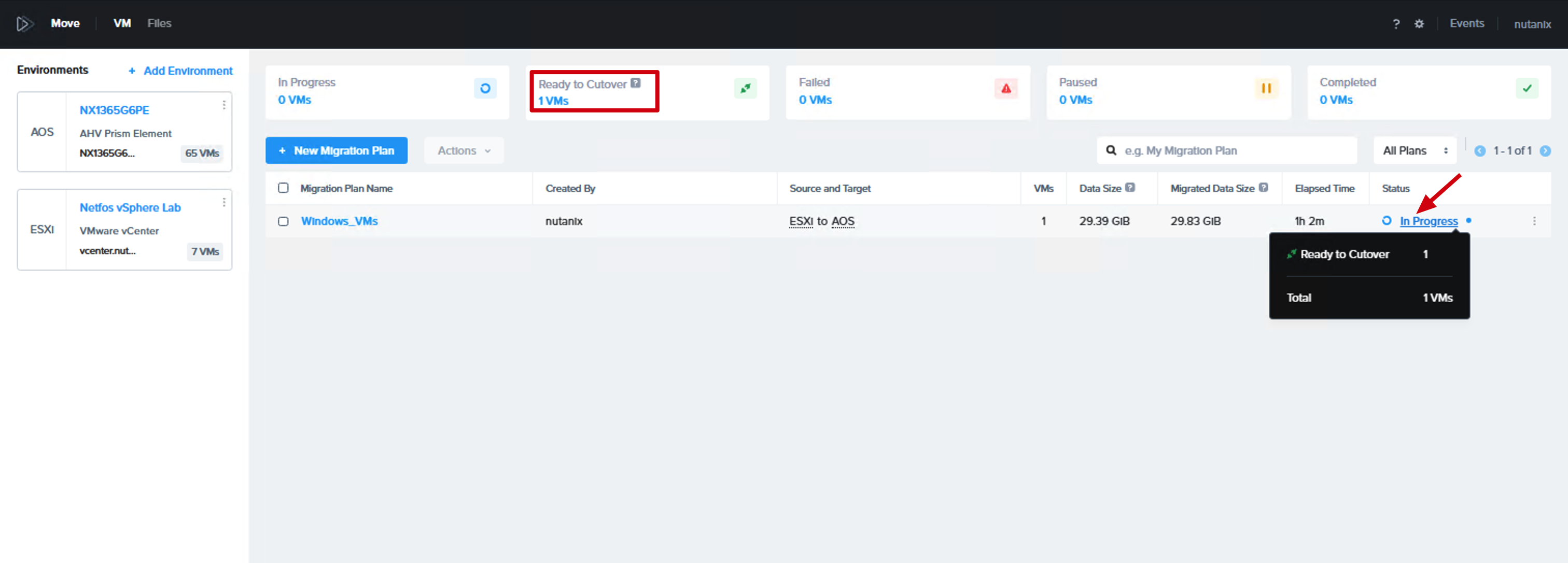Open the settings gear icon

tap(1419, 24)
